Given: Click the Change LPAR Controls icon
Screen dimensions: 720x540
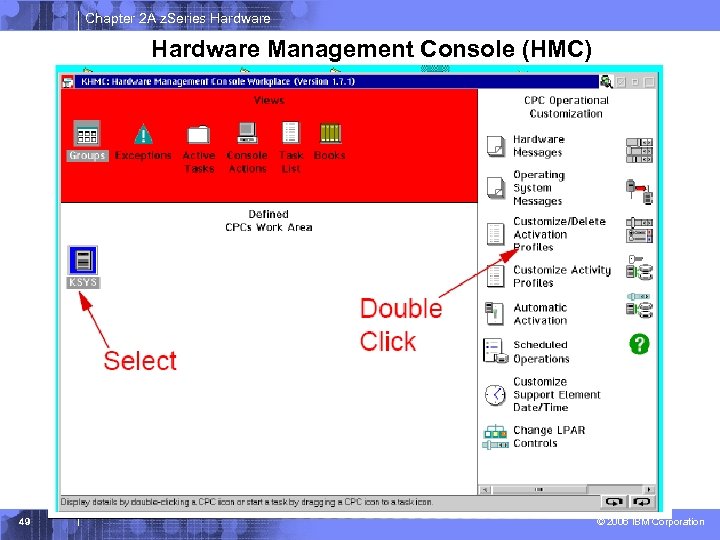Looking at the screenshot, I should [495, 437].
